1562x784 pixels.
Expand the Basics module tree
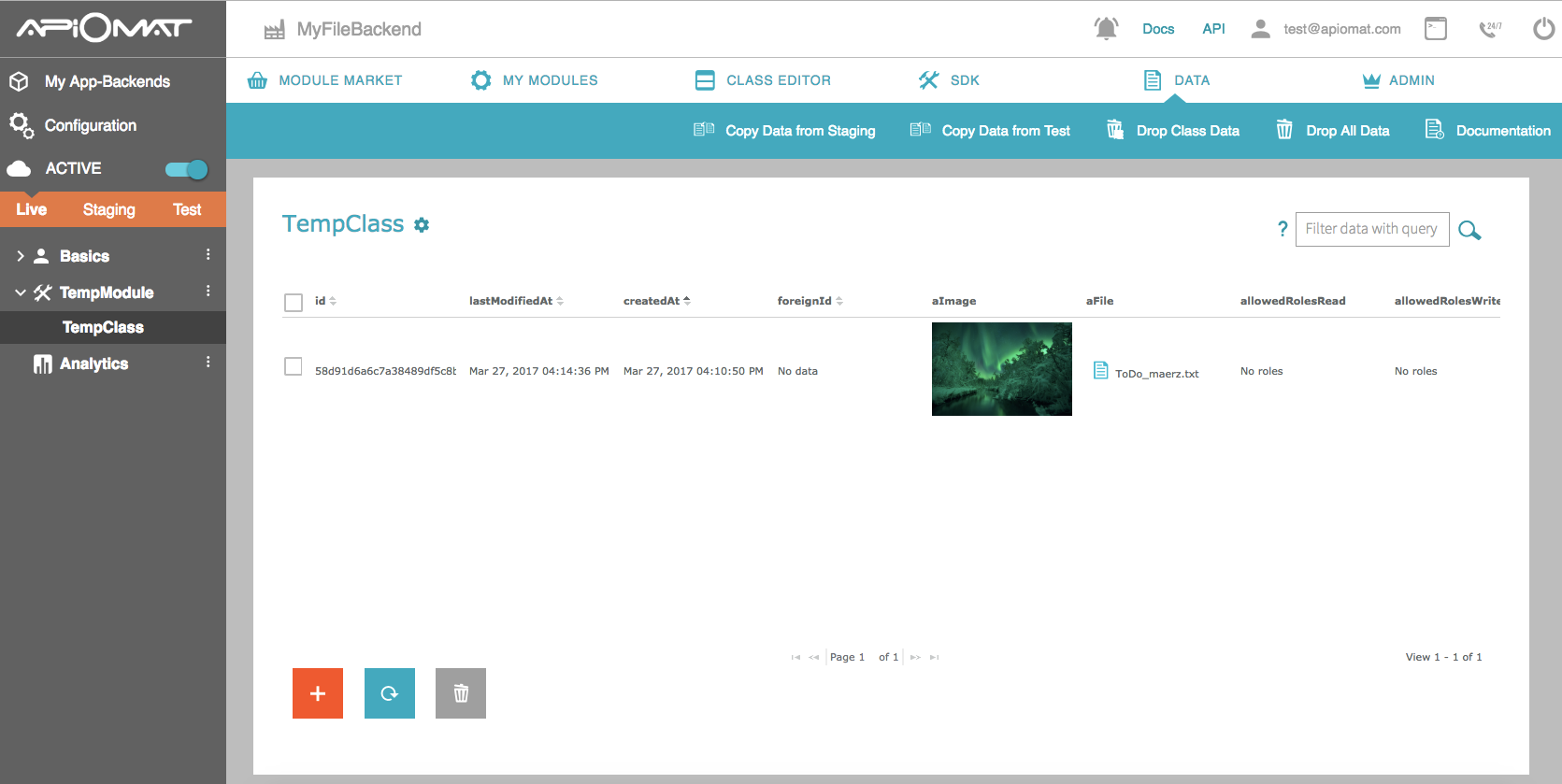[x=21, y=256]
